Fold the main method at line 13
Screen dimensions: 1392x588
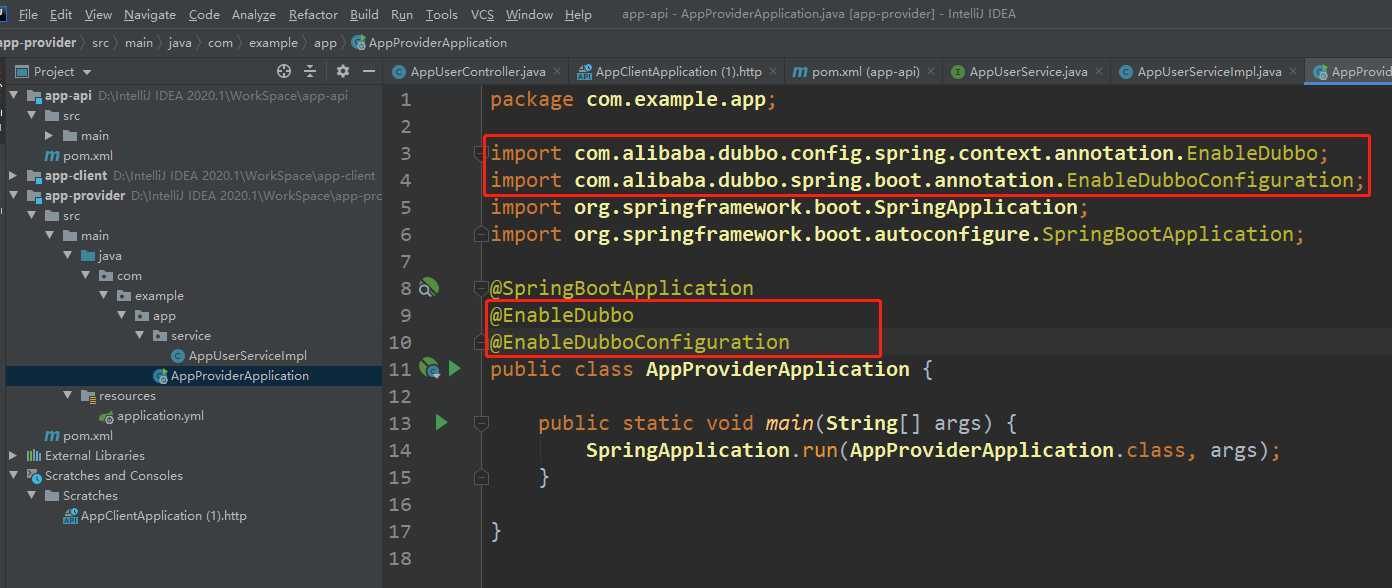click(480, 423)
